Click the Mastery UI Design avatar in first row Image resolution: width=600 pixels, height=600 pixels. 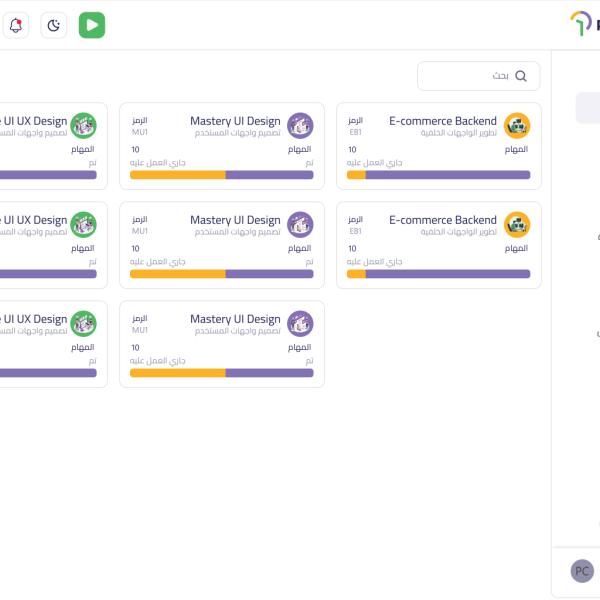(x=300, y=126)
